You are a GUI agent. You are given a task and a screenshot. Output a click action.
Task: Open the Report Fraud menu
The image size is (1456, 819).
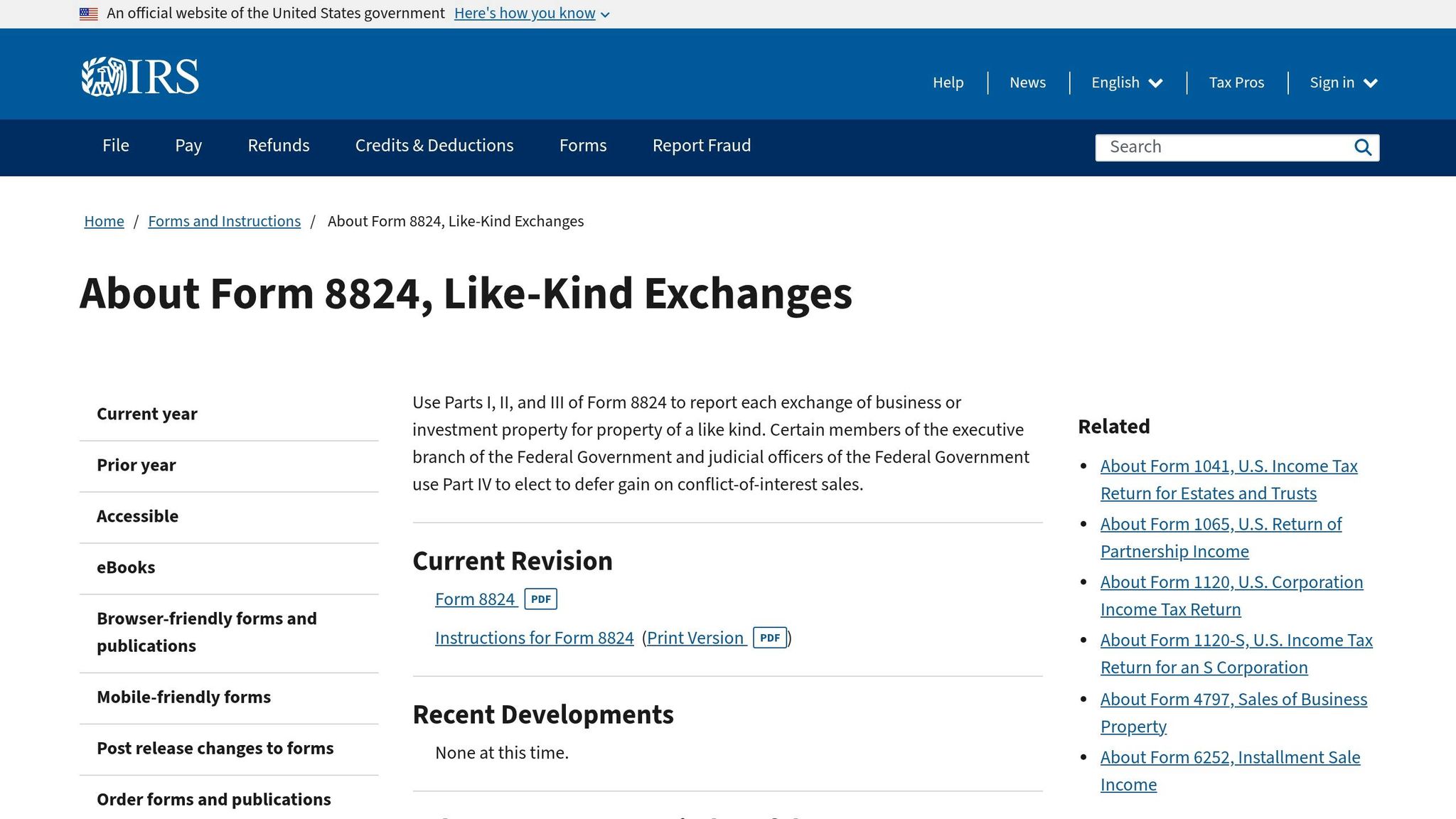[x=702, y=146]
